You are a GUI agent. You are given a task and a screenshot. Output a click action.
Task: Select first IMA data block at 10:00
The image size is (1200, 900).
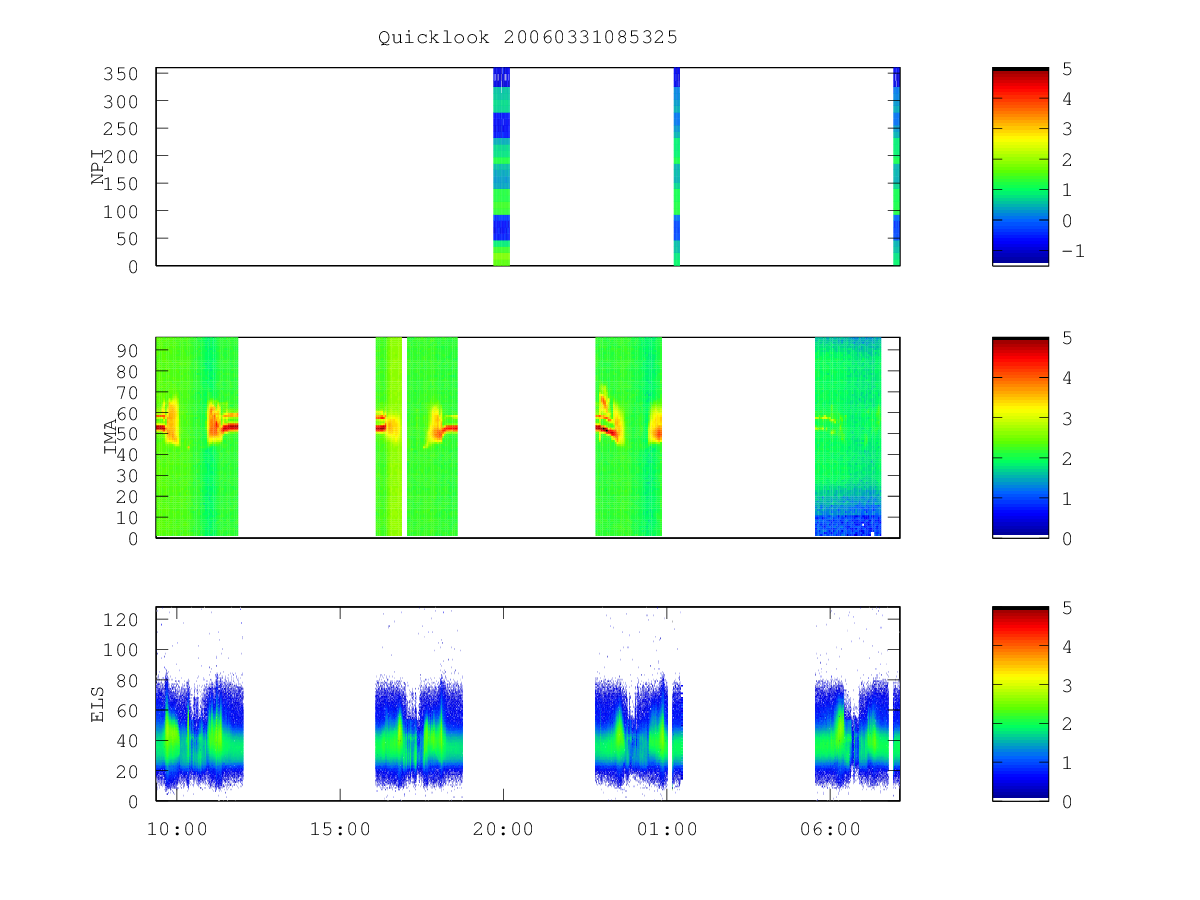click(x=197, y=437)
